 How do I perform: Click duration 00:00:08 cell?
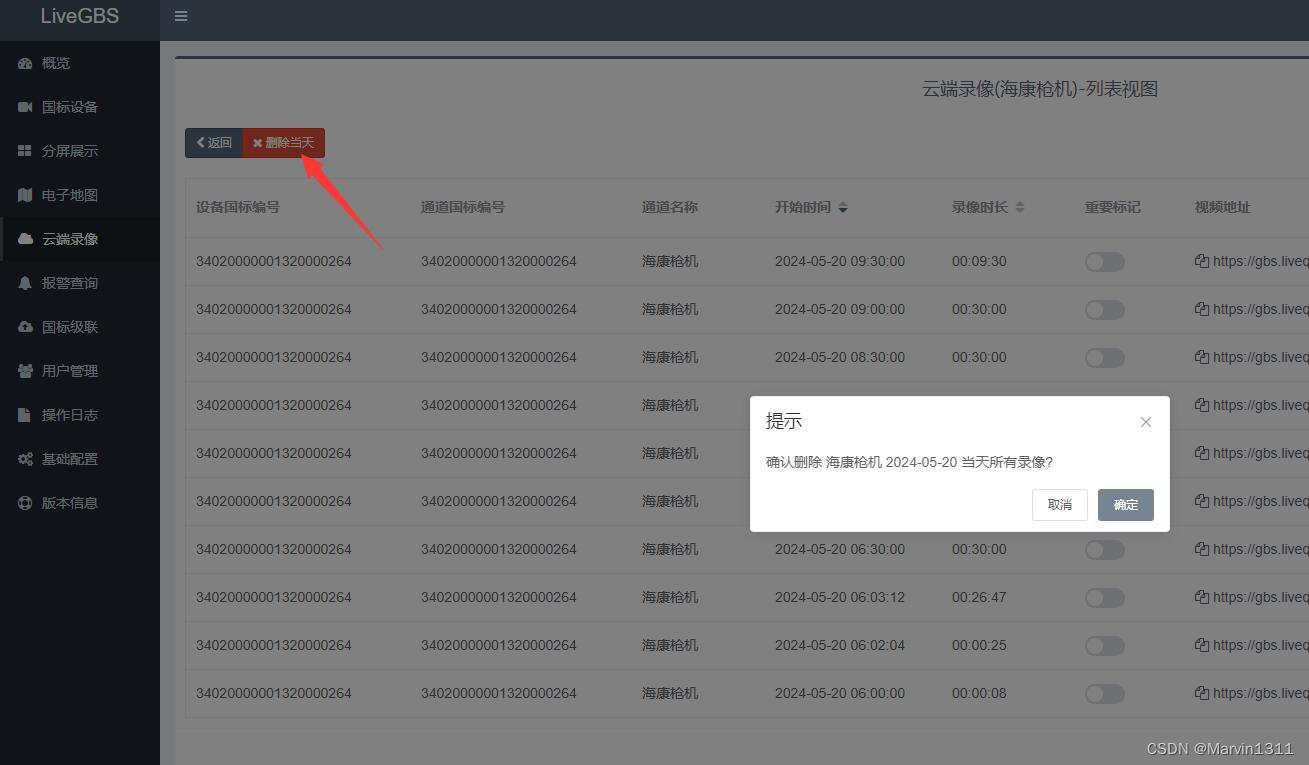[x=979, y=693]
